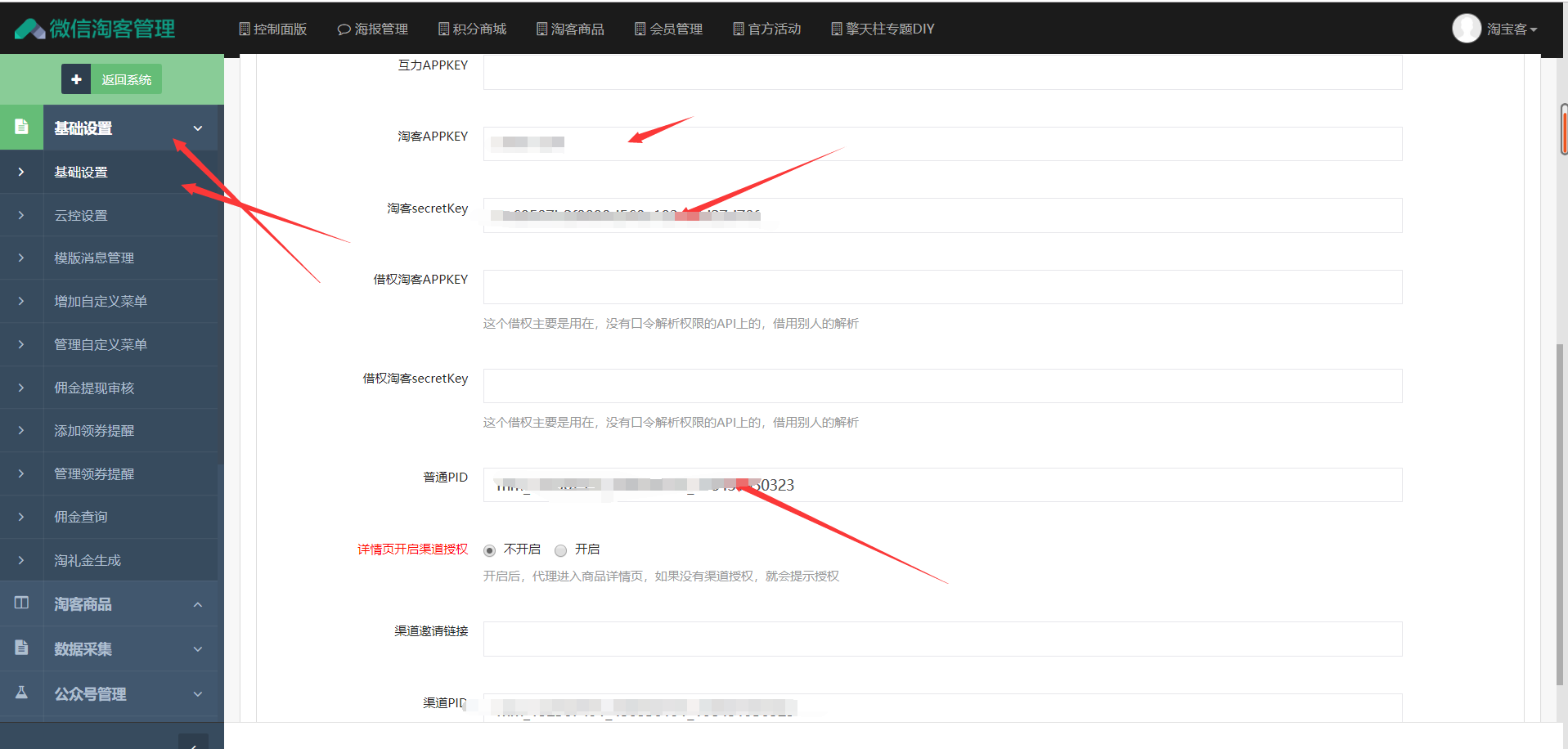Click the 淘客商品 icon in top navigation
Viewport: 1568px width, 749px height.
click(x=541, y=28)
